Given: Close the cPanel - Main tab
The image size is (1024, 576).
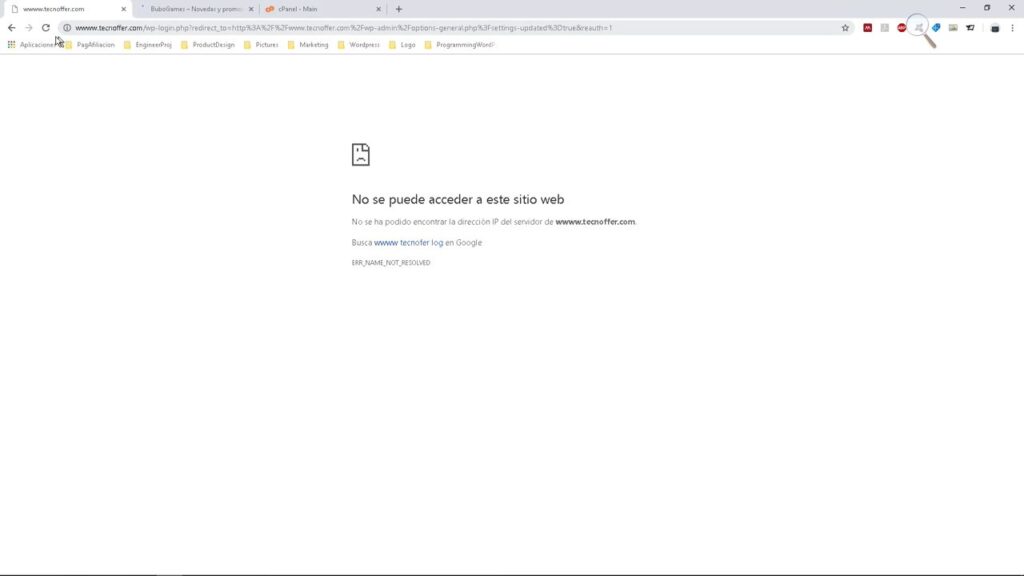Looking at the screenshot, I should click(x=378, y=9).
